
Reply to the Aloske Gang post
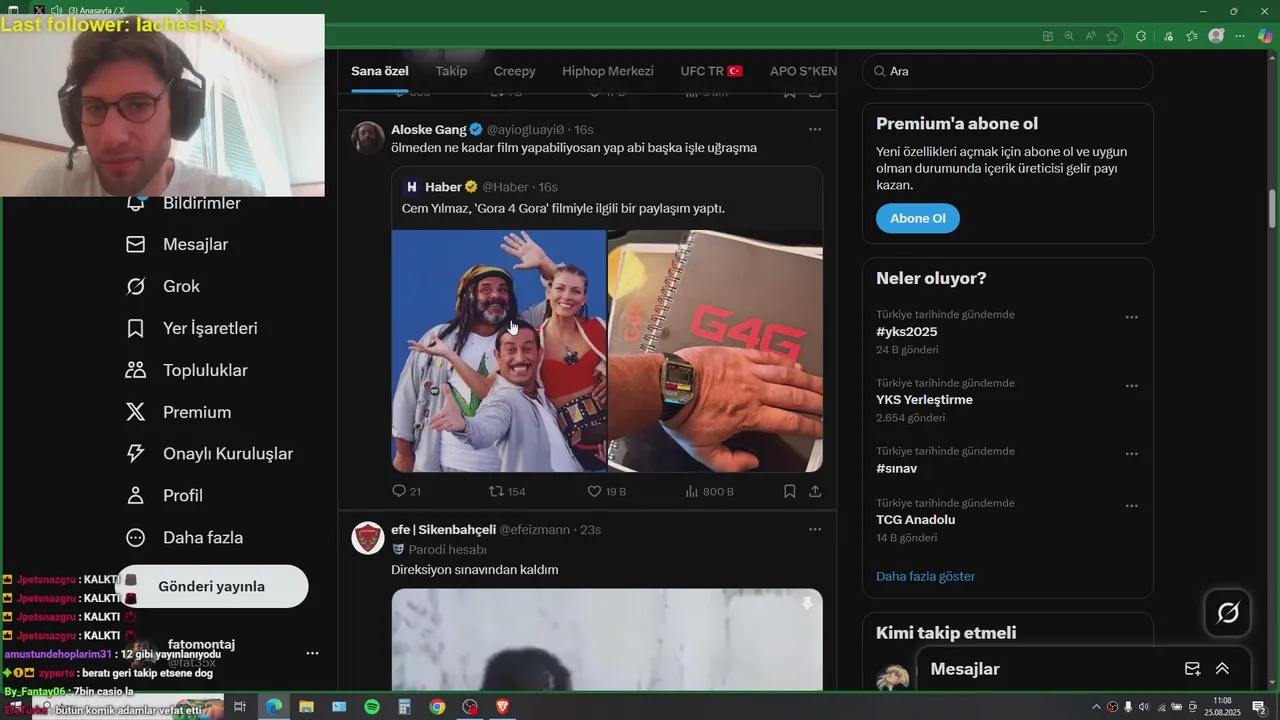406,491
